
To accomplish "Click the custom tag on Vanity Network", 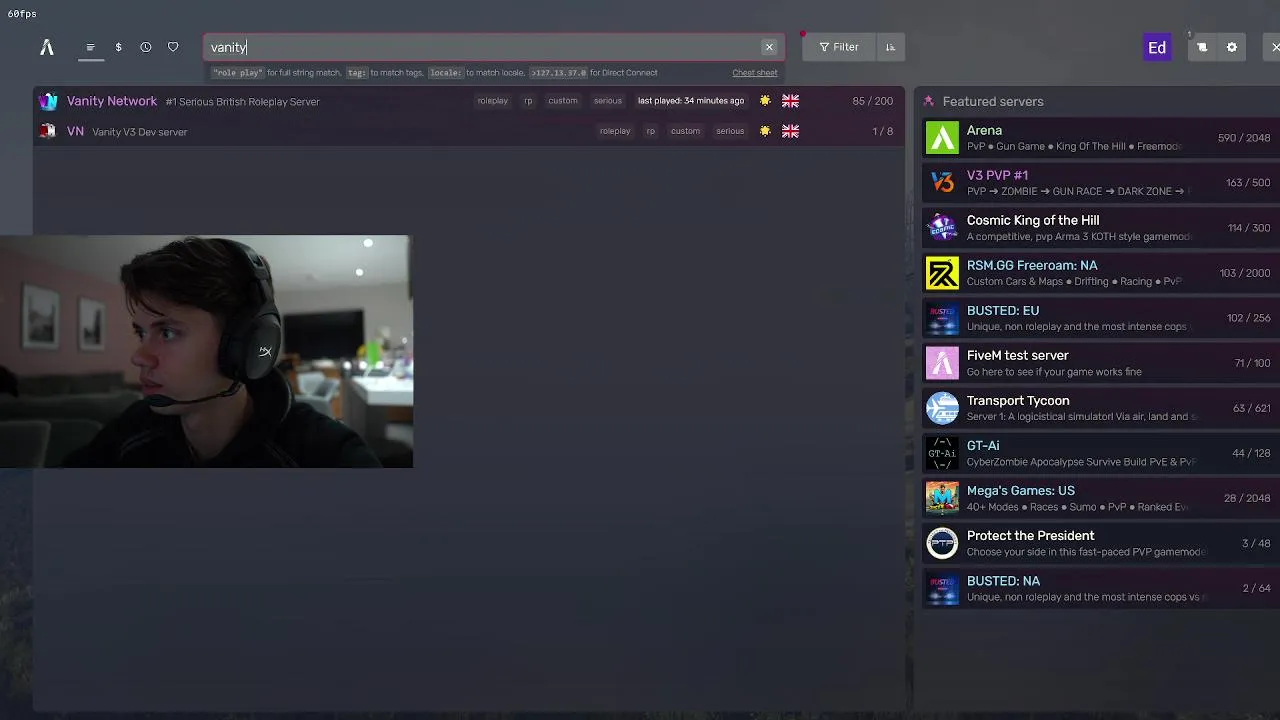I will tap(563, 101).
